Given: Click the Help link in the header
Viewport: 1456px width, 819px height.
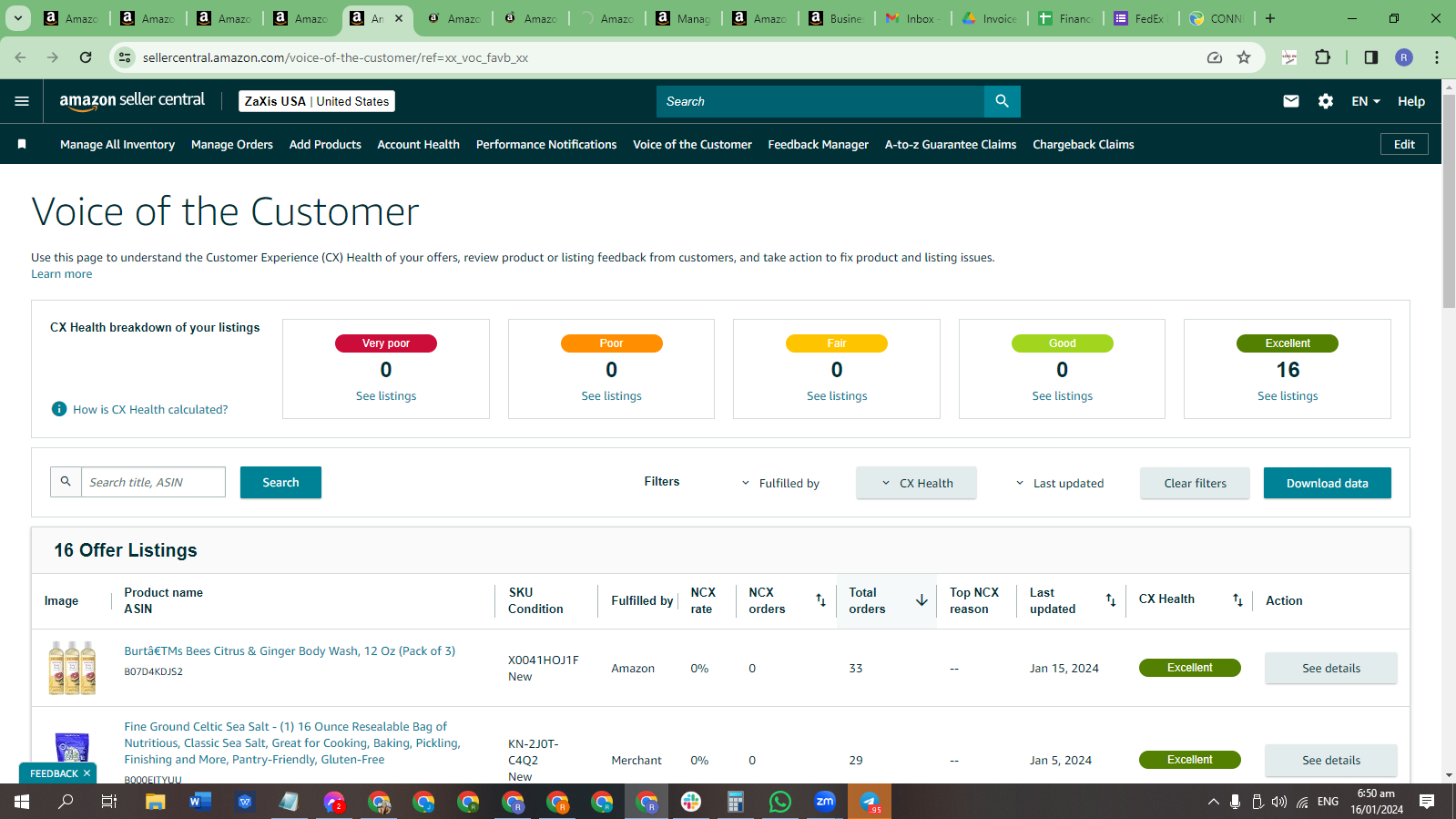Looking at the screenshot, I should (x=1411, y=101).
